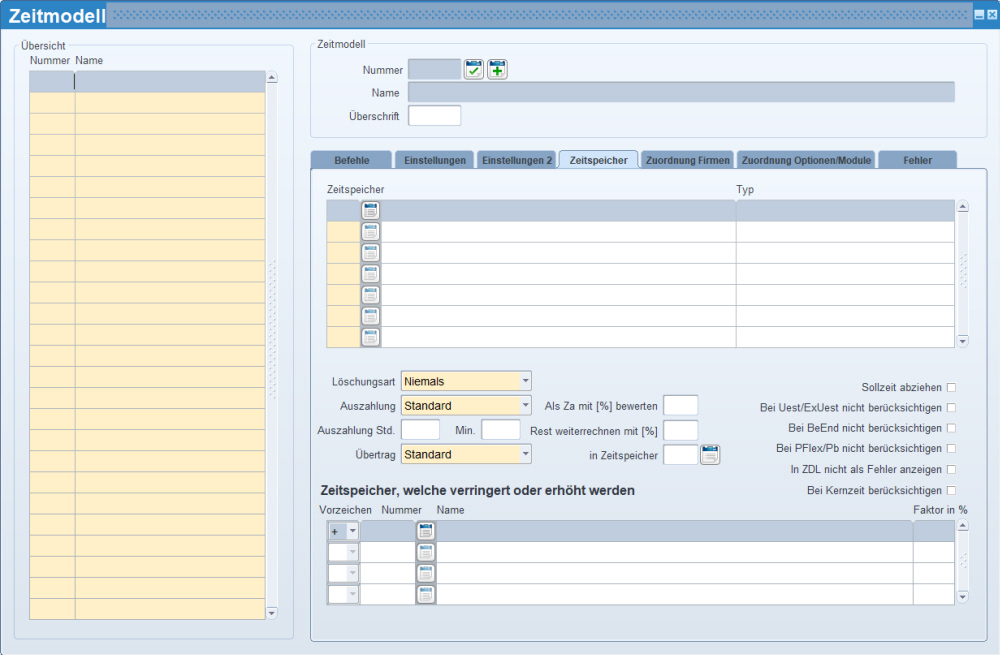Show the Fehler tab
The width and height of the screenshot is (1000, 655).
click(x=917, y=160)
